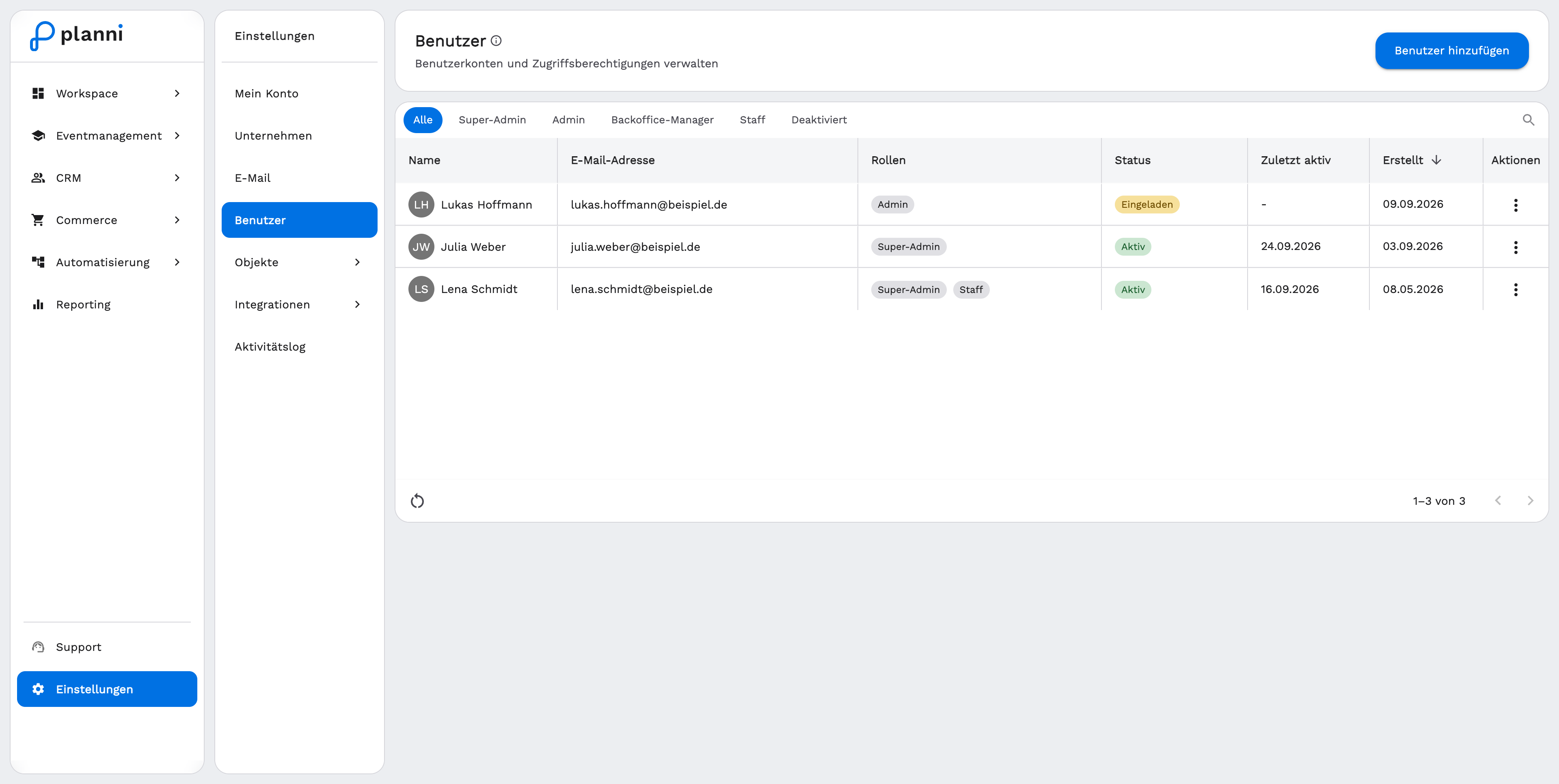Viewport: 1559px width, 784px height.
Task: Open actions menu for Lukas Hoffmann
Action: [x=1516, y=205]
